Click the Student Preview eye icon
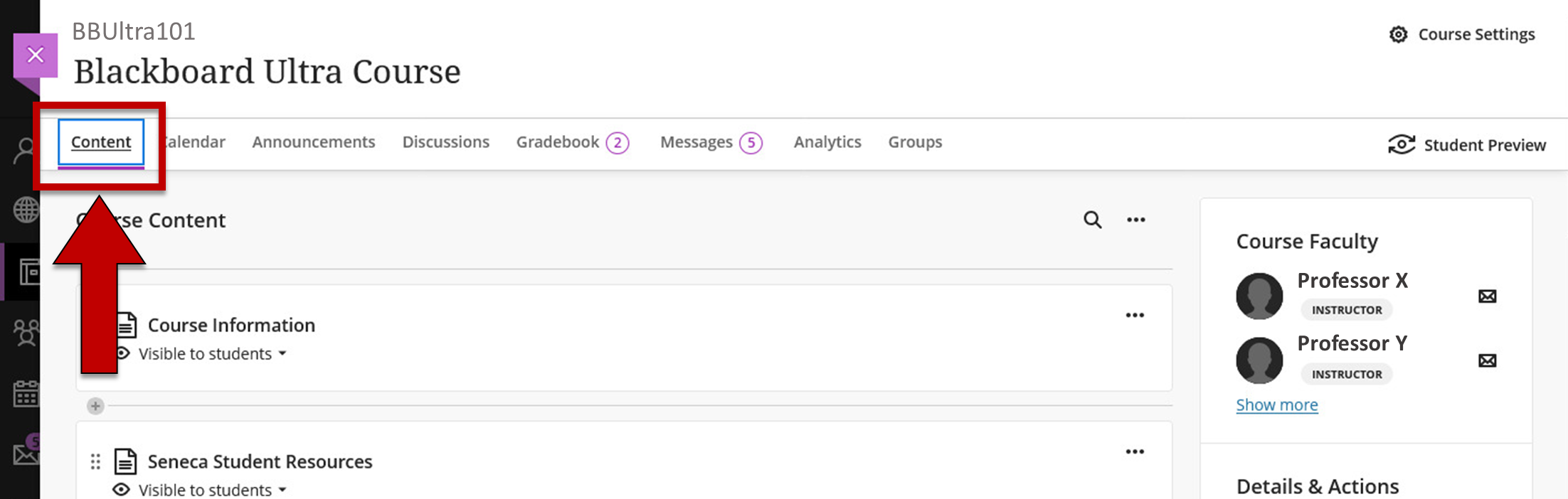 pyautogui.click(x=1401, y=144)
